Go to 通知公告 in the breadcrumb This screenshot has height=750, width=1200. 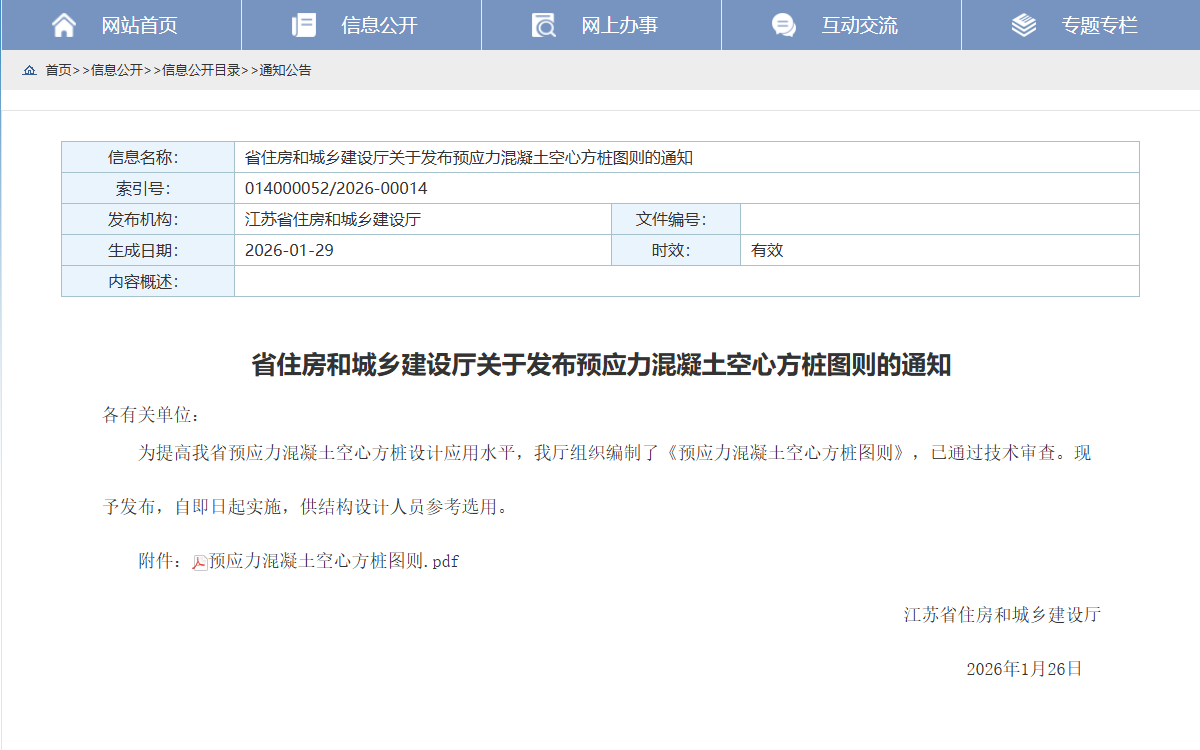[285, 71]
